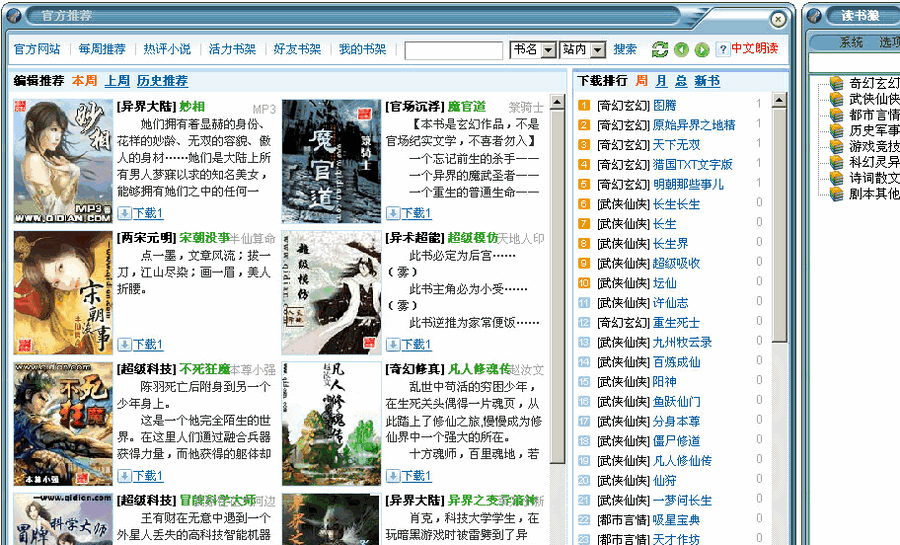Click the 中文朗读 link

[x=754, y=49]
